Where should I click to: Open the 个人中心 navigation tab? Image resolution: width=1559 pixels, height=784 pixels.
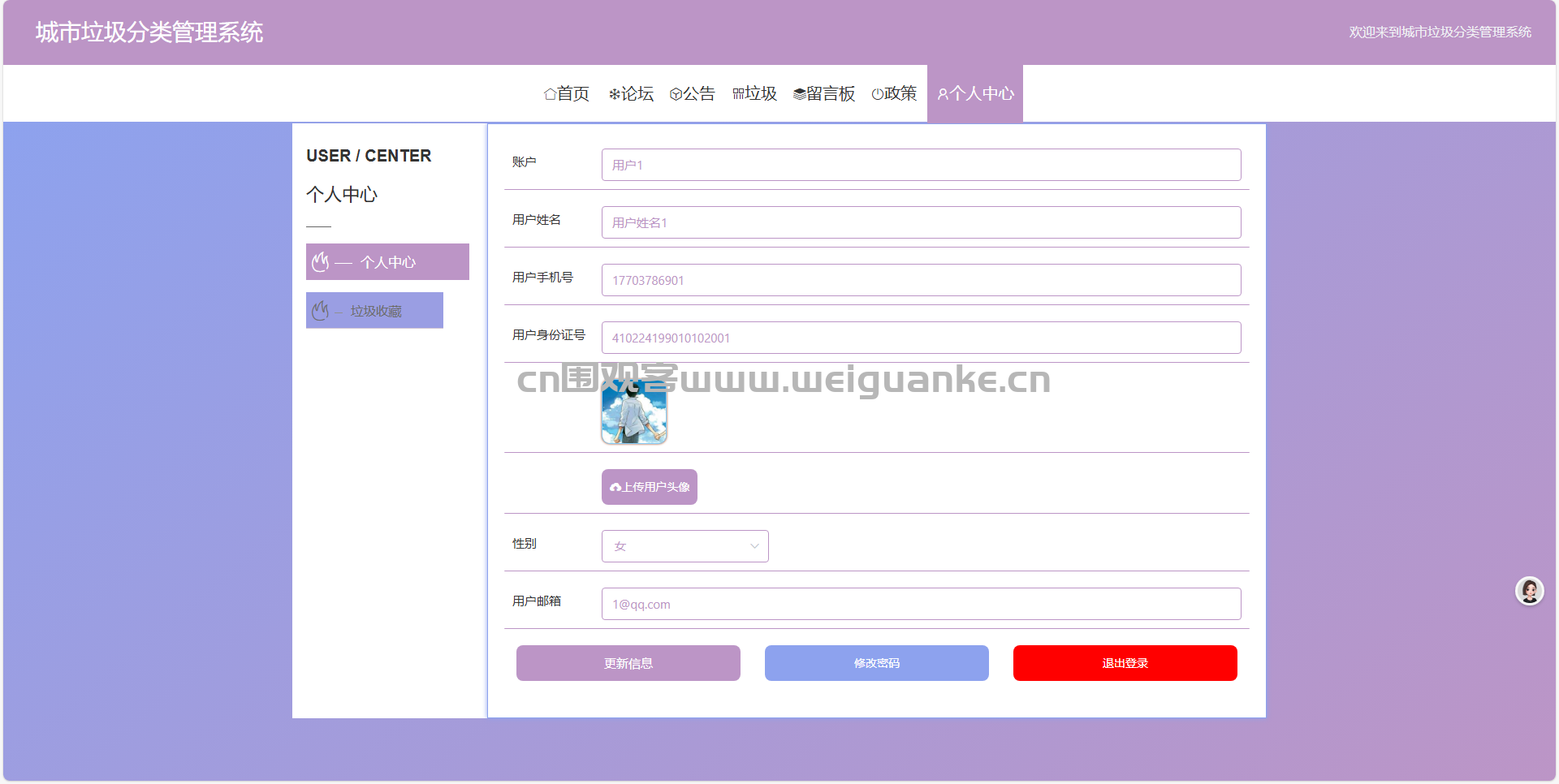coord(975,94)
